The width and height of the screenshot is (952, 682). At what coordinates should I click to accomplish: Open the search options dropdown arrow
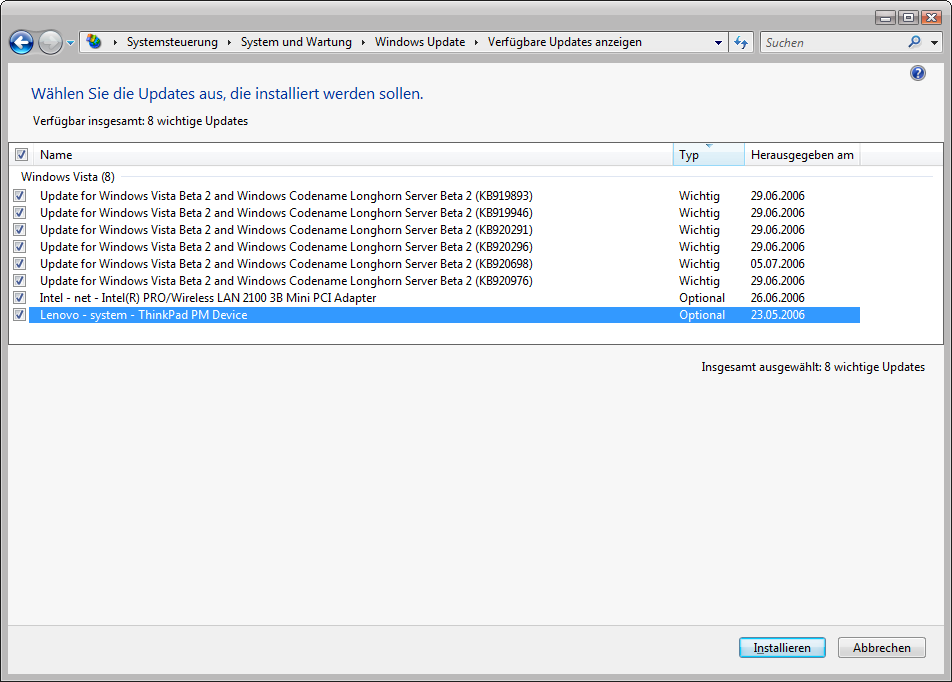[x=935, y=43]
